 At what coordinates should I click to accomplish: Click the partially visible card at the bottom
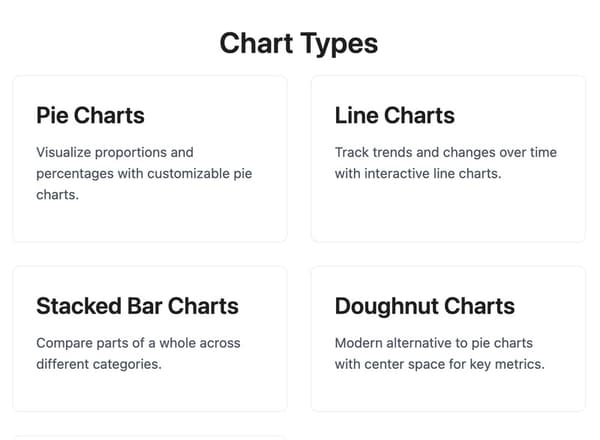150,437
